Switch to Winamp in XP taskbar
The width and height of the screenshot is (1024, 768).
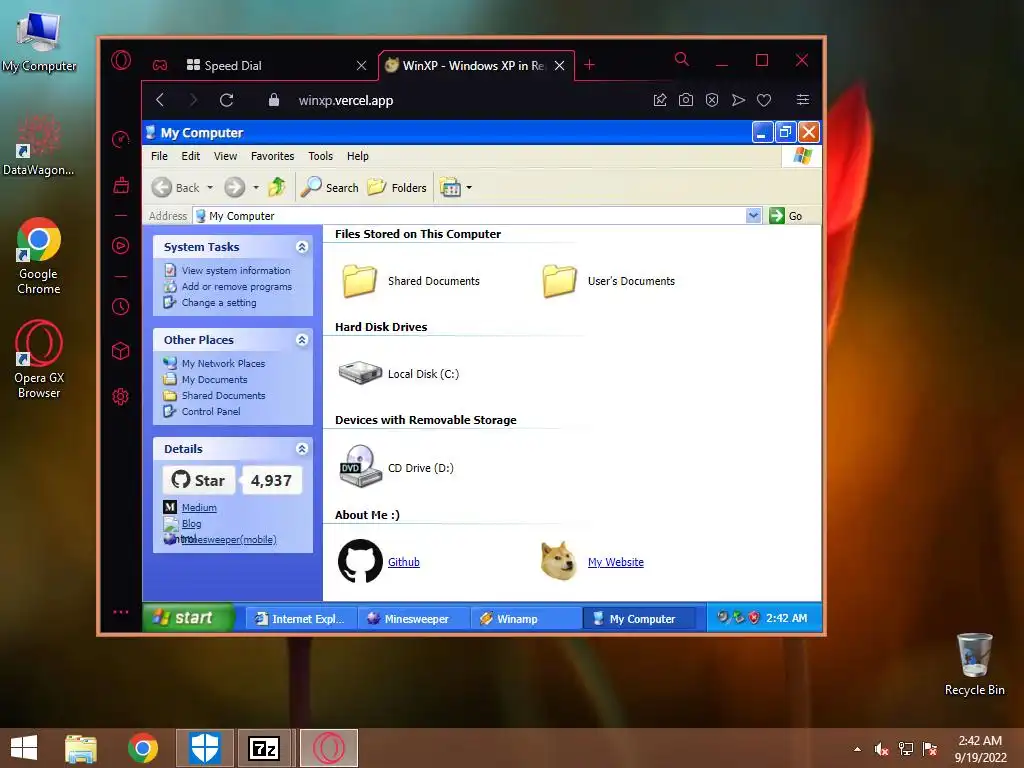(x=526, y=618)
